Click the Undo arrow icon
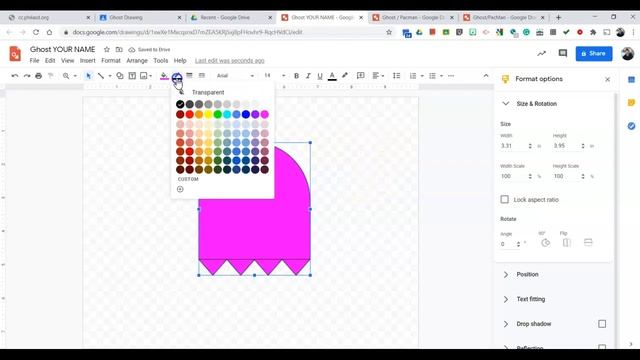 (x=15, y=76)
